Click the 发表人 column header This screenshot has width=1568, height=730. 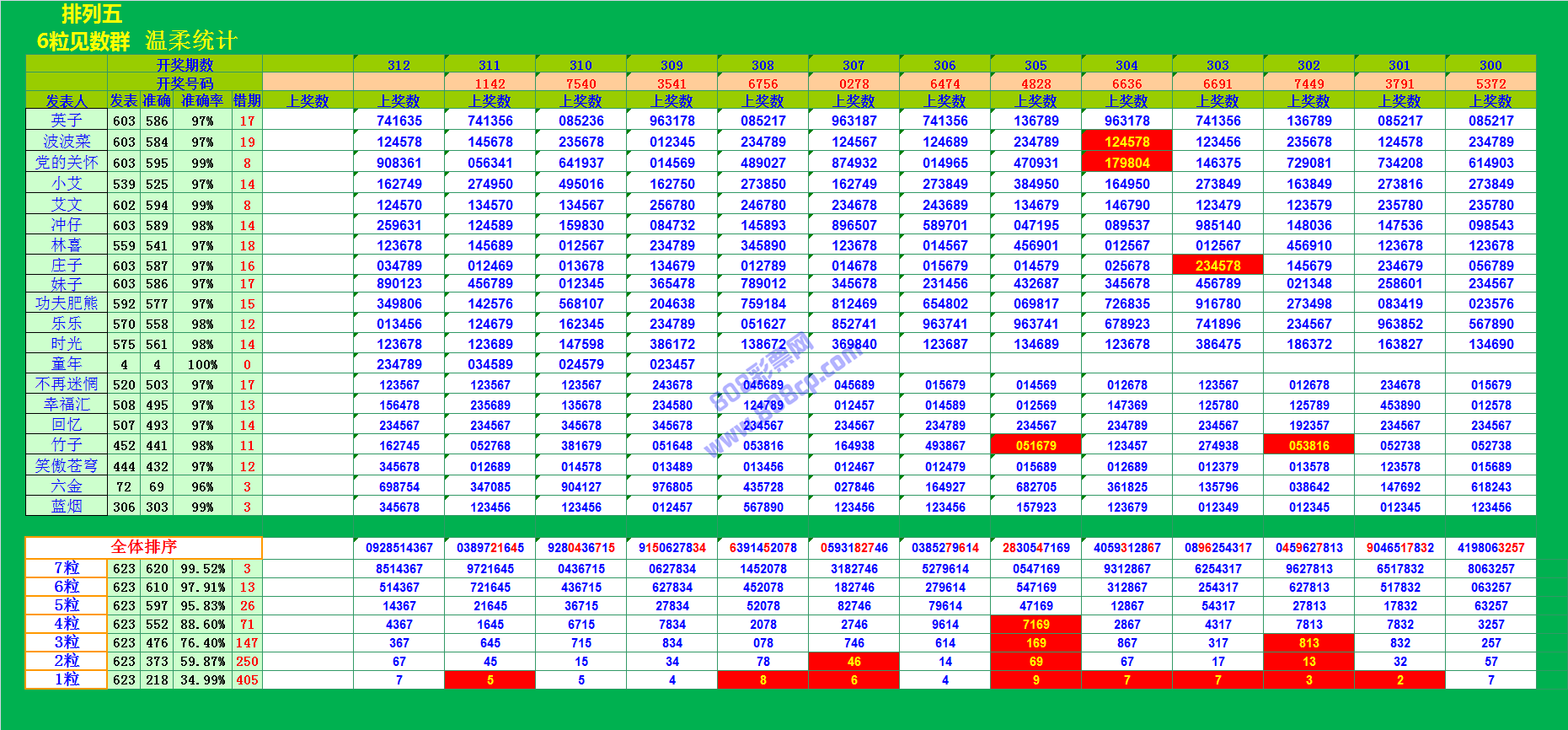tap(67, 101)
